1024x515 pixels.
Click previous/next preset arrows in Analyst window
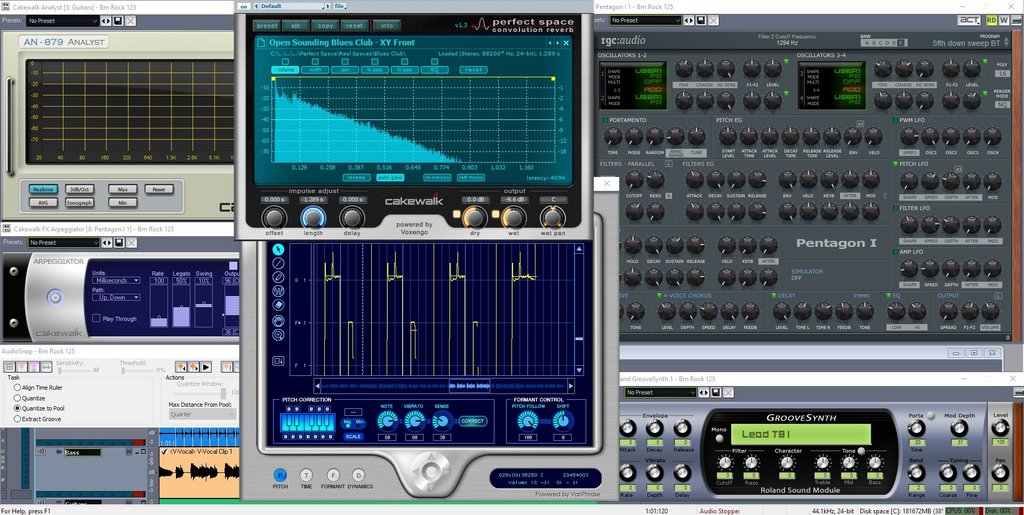[x=106, y=21]
